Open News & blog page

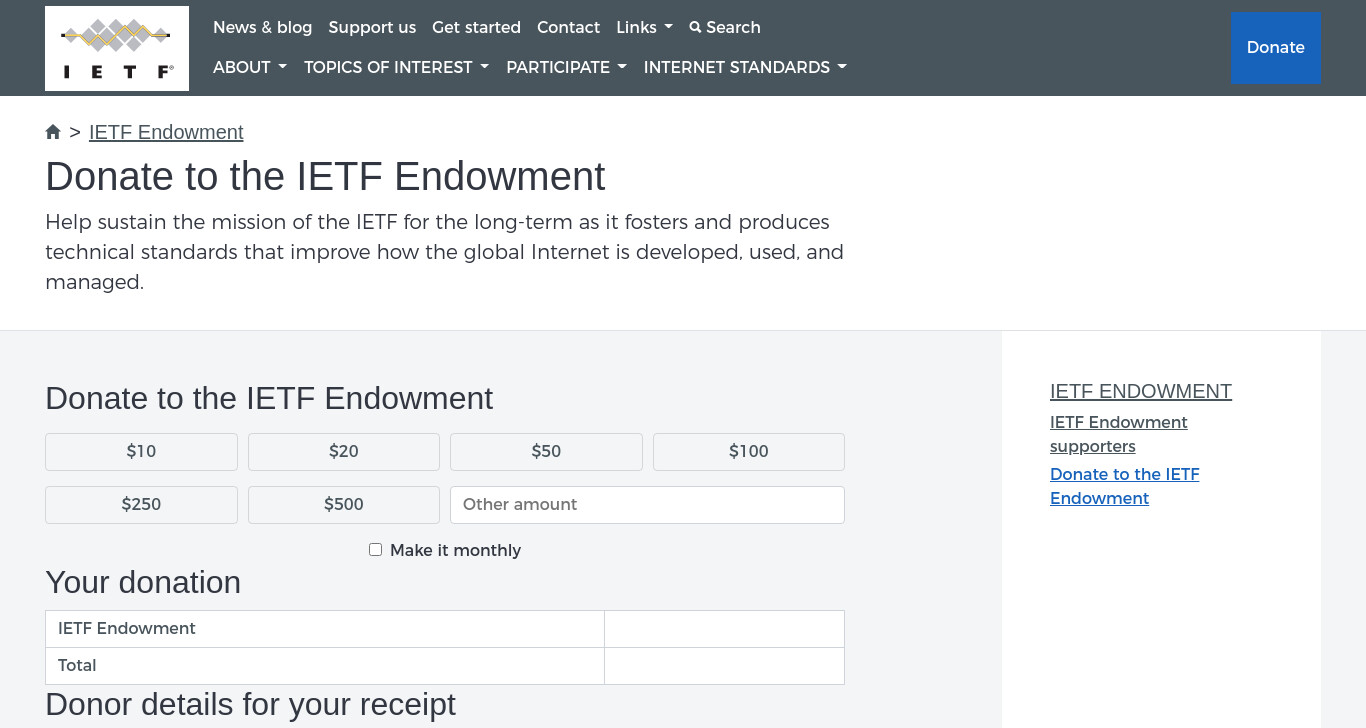pos(263,27)
